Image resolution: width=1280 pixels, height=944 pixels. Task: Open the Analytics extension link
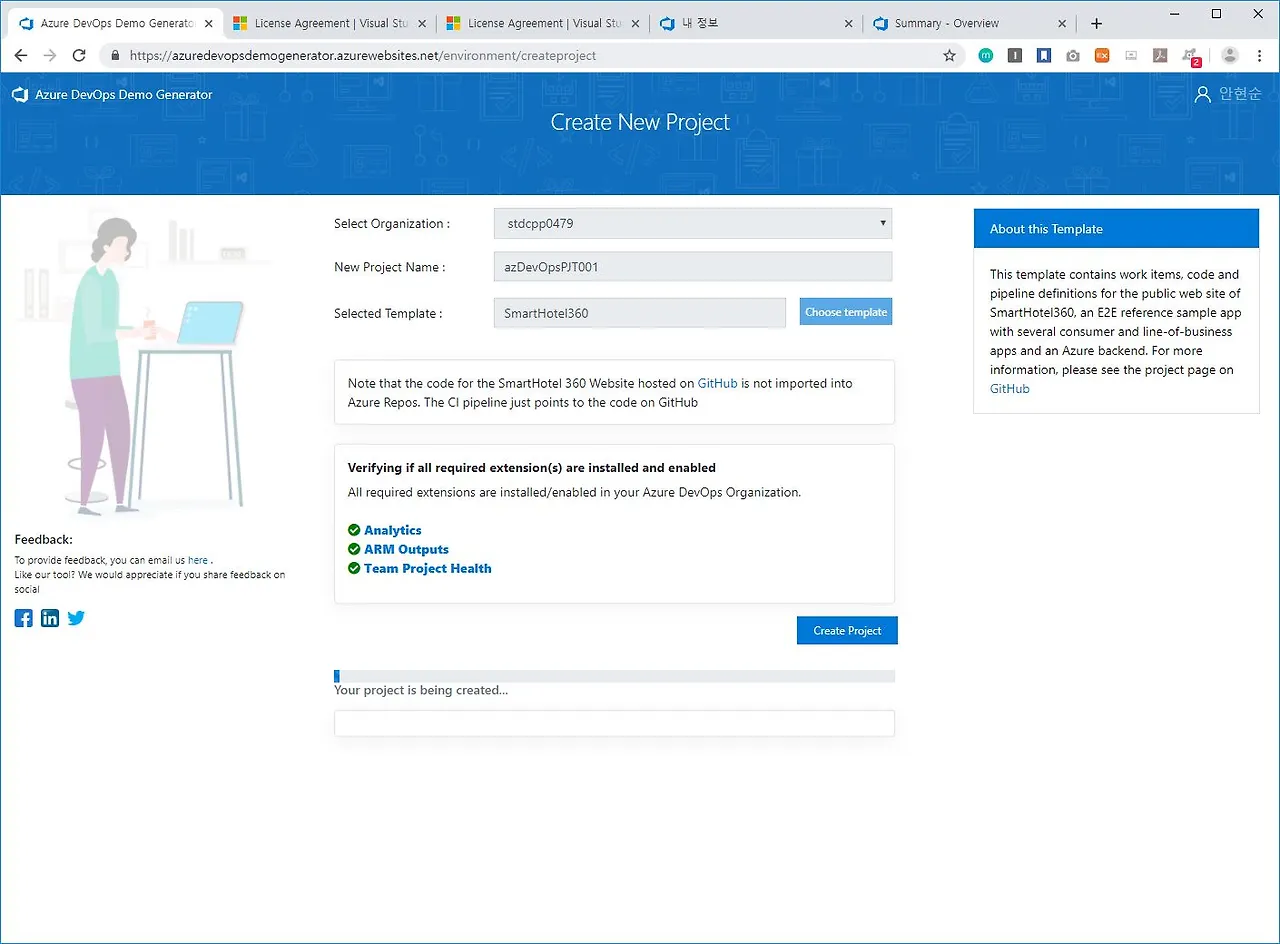point(392,531)
